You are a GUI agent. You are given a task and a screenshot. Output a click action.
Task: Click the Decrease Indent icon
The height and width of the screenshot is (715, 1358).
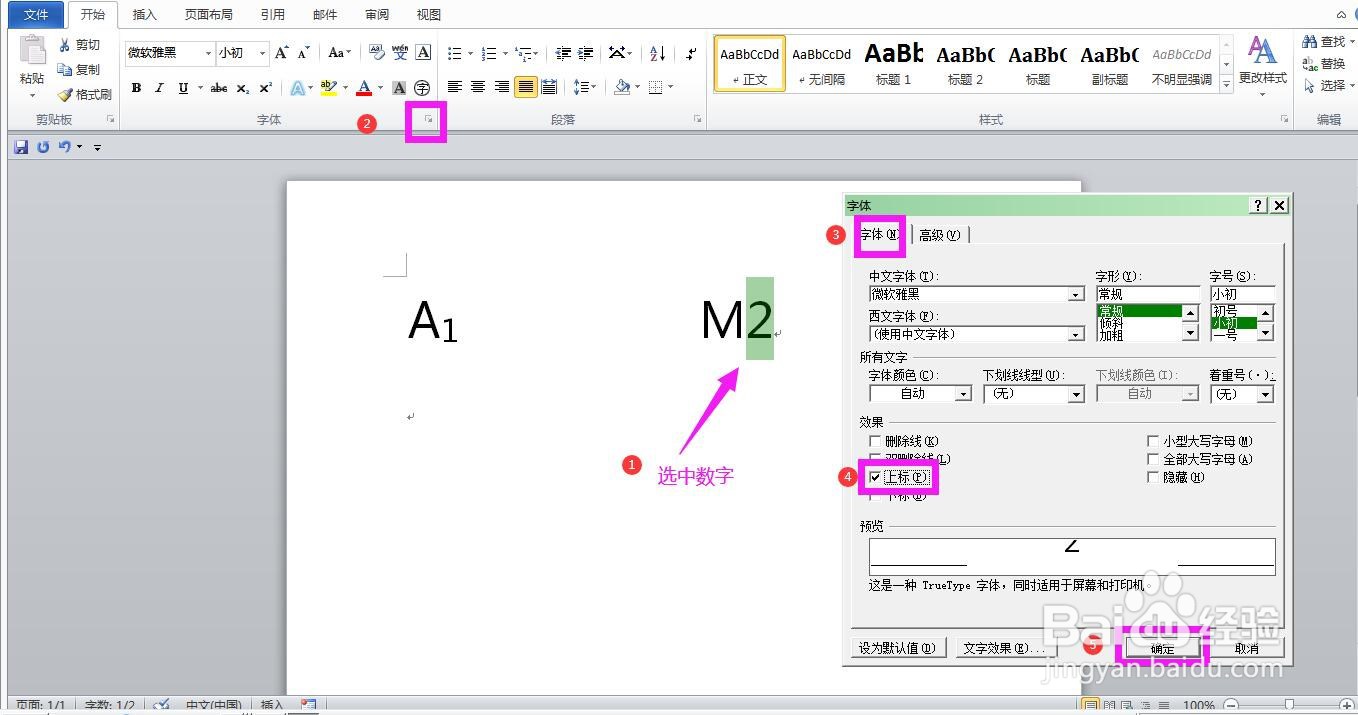563,53
